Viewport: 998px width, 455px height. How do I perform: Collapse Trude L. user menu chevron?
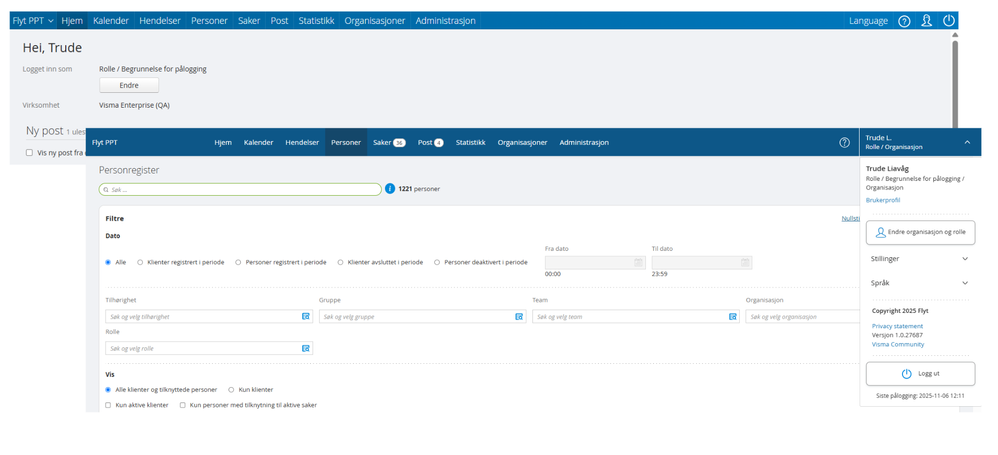[967, 143]
